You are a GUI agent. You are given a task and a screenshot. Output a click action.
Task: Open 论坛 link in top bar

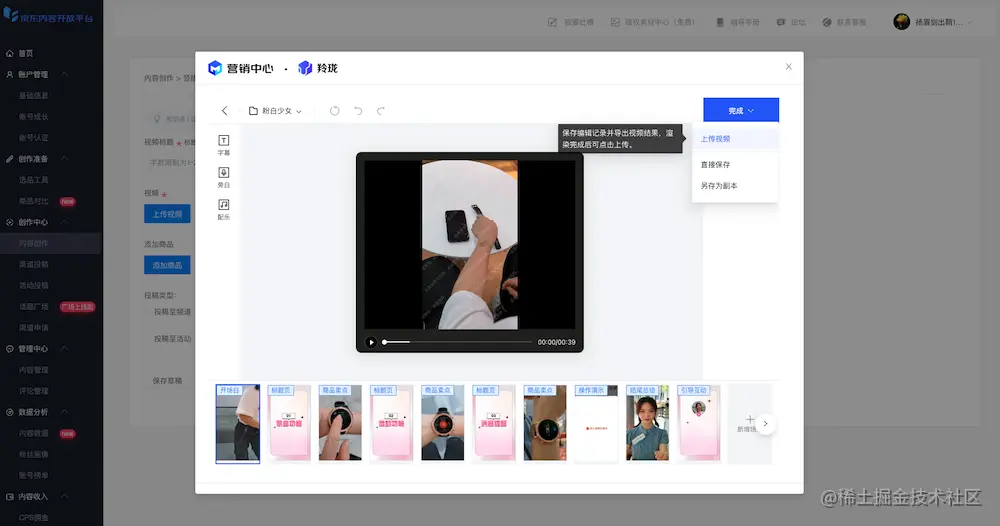click(x=791, y=22)
